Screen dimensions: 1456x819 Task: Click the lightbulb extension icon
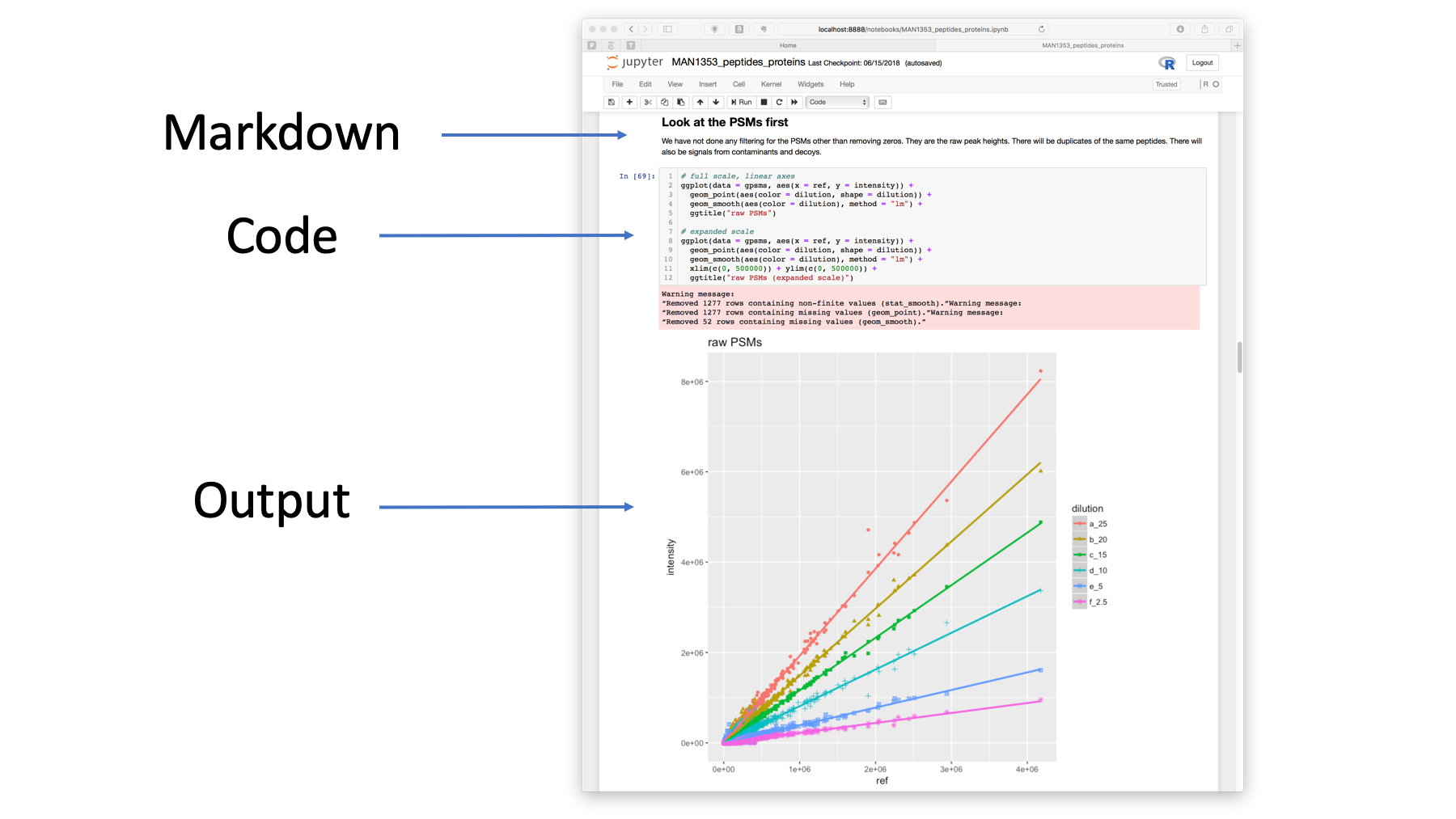click(x=714, y=29)
